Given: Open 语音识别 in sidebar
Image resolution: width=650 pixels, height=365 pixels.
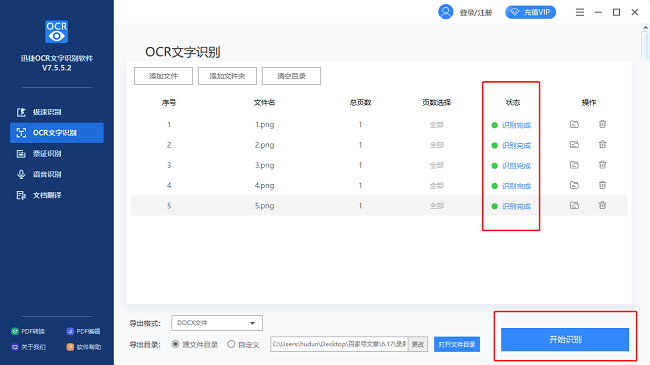Looking at the screenshot, I should coord(56,174).
